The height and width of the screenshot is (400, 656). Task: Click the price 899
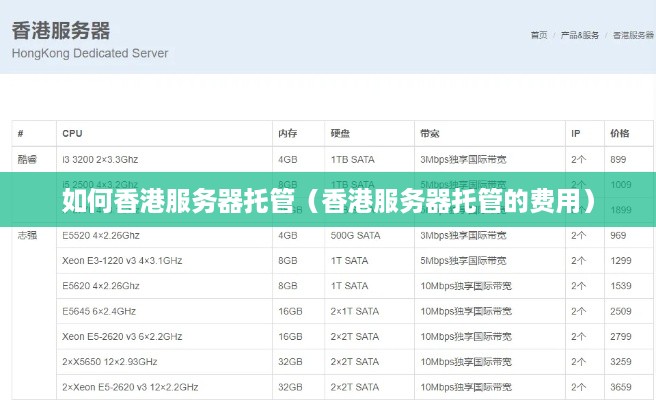point(618,159)
